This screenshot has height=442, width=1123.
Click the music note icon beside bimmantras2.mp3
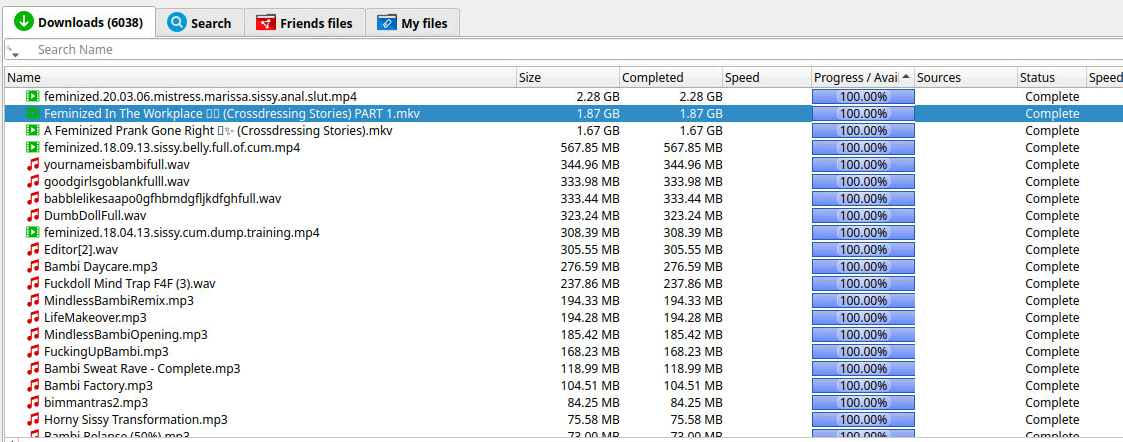33,403
